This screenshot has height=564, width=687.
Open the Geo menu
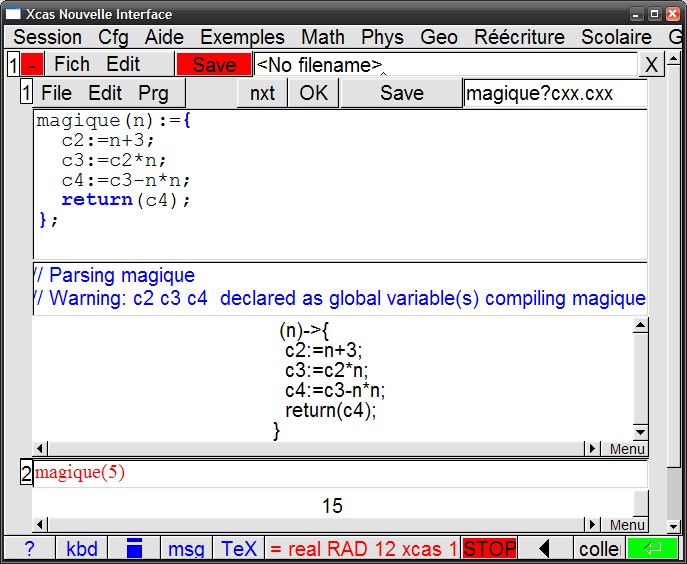pyautogui.click(x=439, y=37)
